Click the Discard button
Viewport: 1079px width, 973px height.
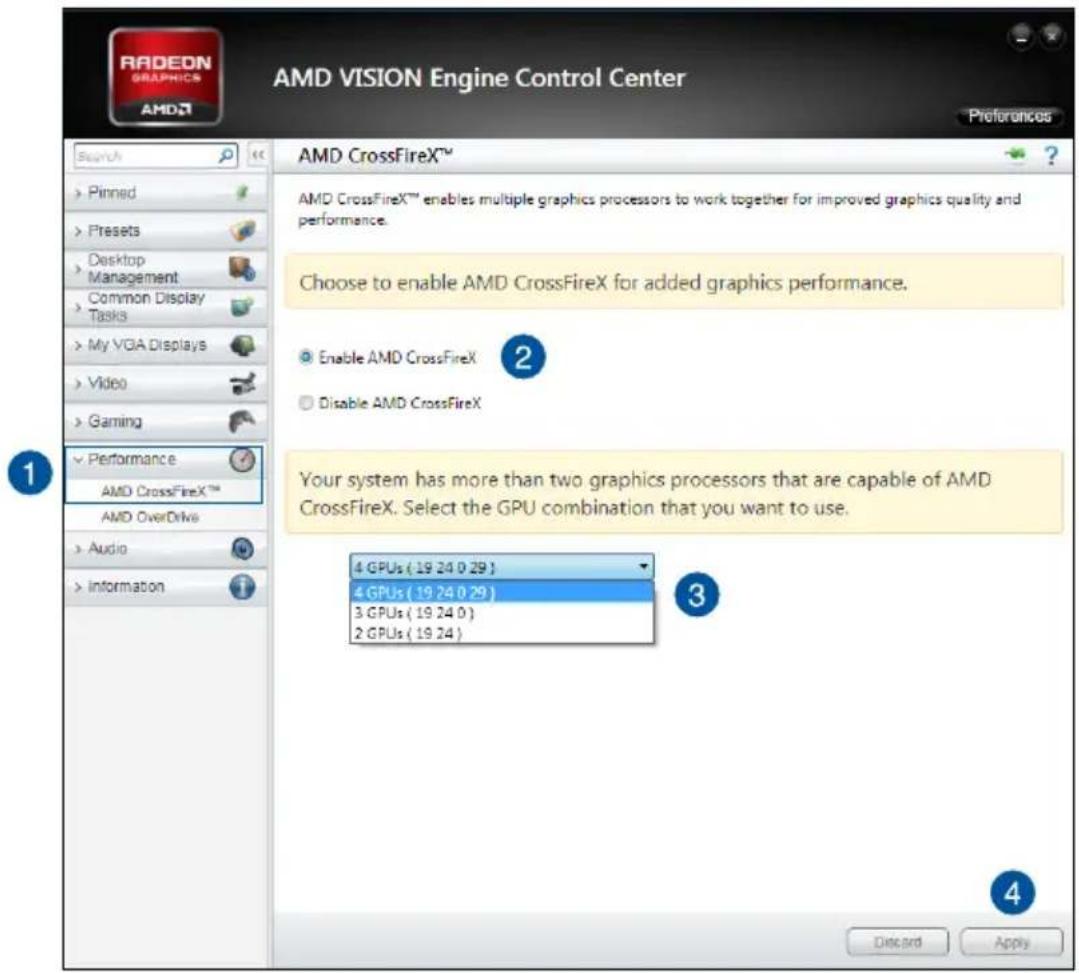point(897,942)
